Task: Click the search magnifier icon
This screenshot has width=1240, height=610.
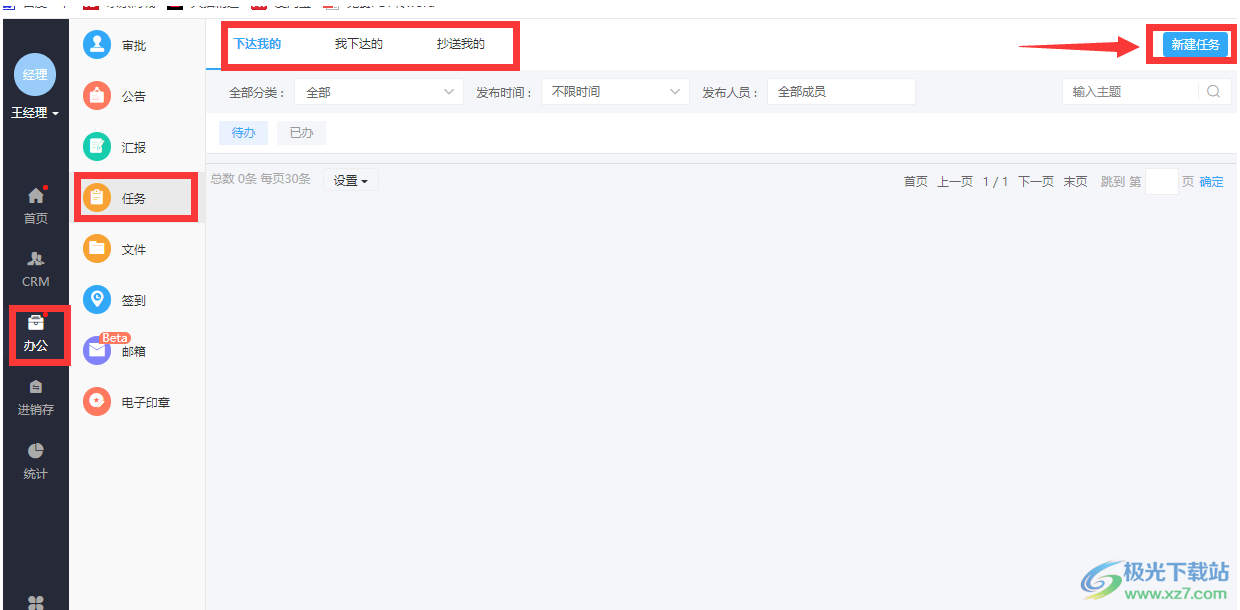Action: pyautogui.click(x=1213, y=91)
